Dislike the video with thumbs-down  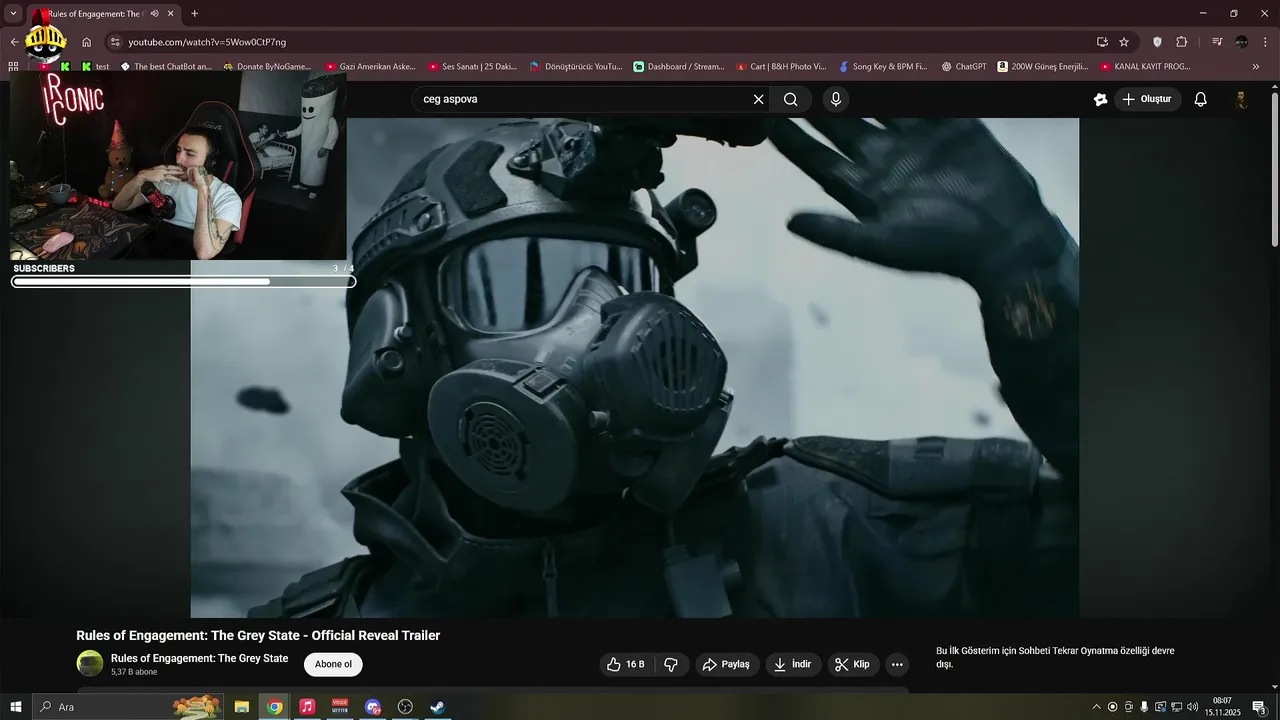(x=671, y=664)
